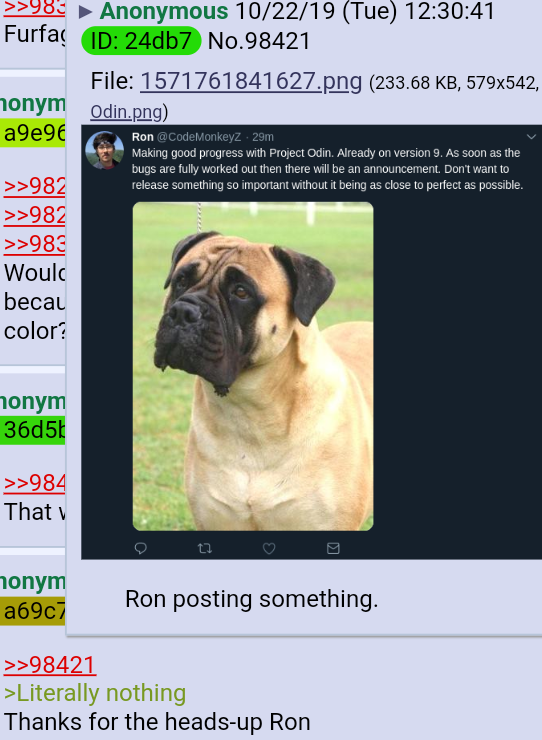Click the olive a69c7 ID badge
The height and width of the screenshot is (740, 542).
pos(33,611)
